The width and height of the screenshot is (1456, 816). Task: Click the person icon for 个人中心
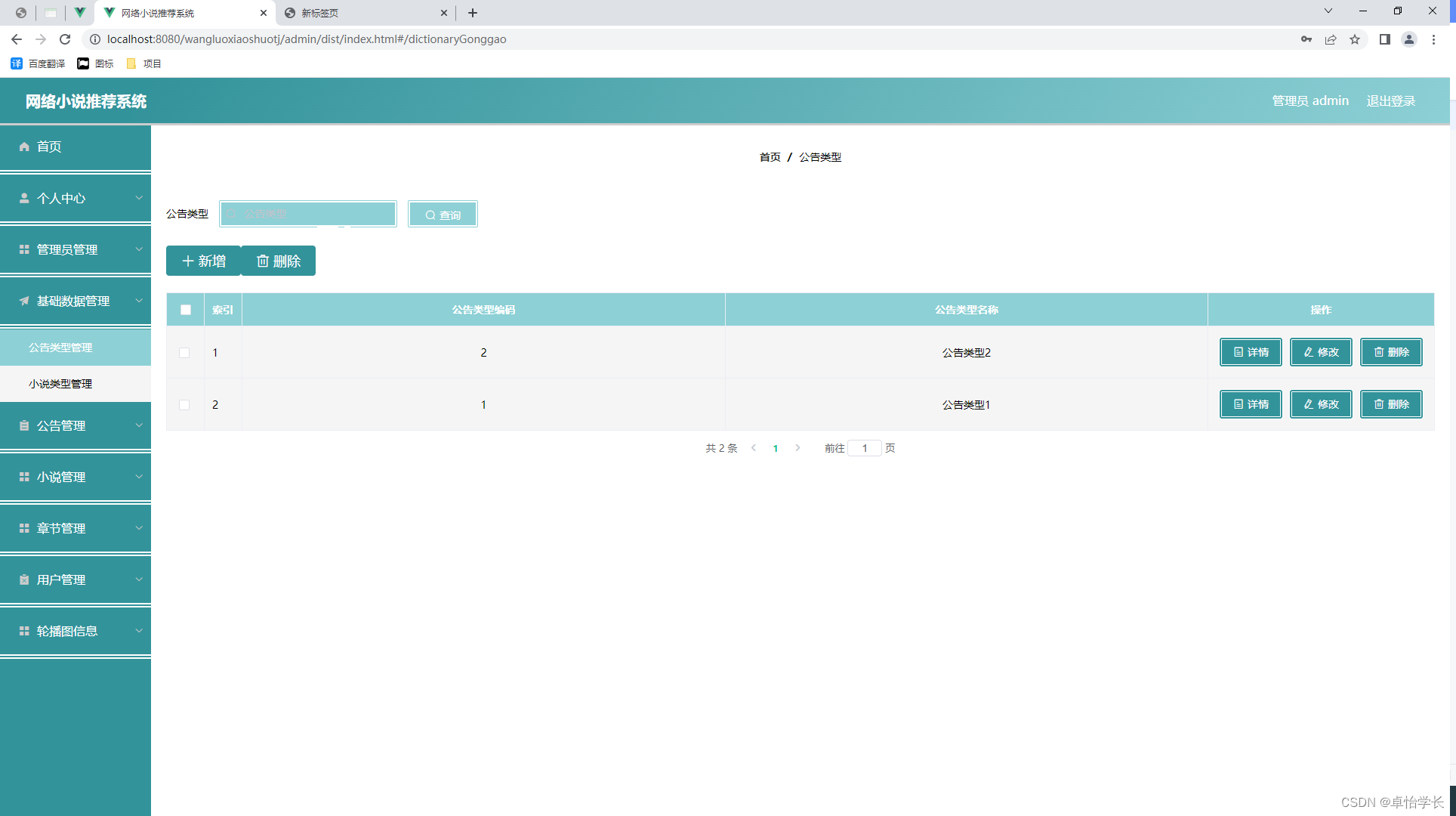[x=24, y=198]
